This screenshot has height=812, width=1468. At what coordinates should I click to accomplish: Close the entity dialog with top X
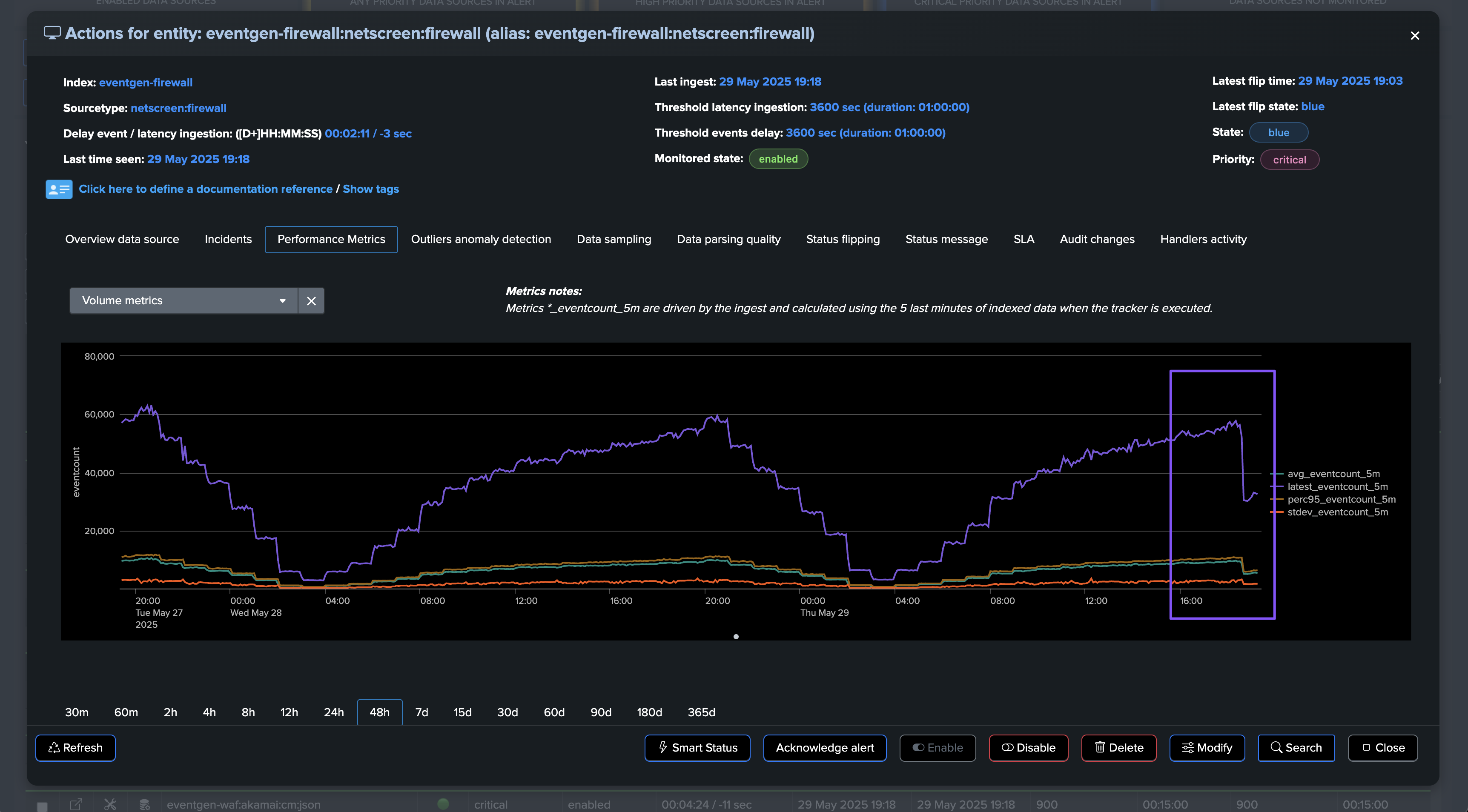[x=1414, y=36]
